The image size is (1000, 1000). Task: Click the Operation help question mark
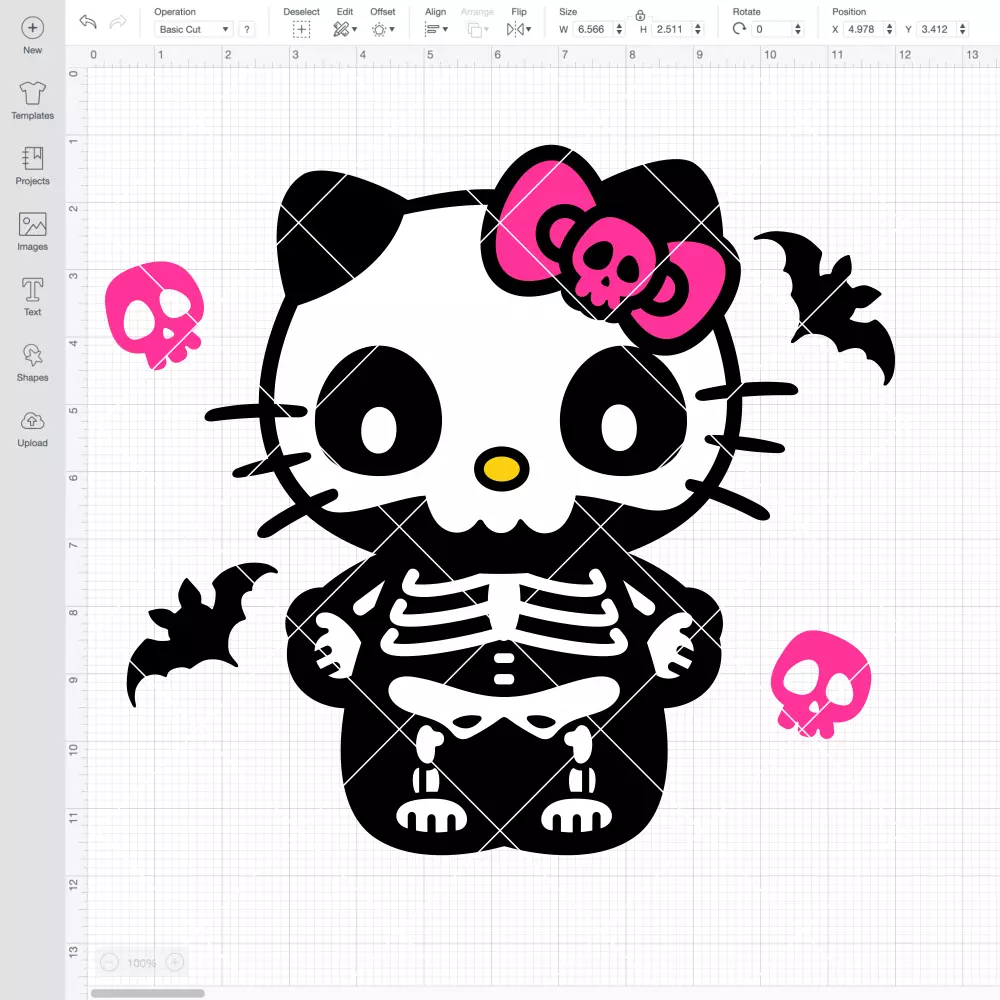[x=247, y=29]
